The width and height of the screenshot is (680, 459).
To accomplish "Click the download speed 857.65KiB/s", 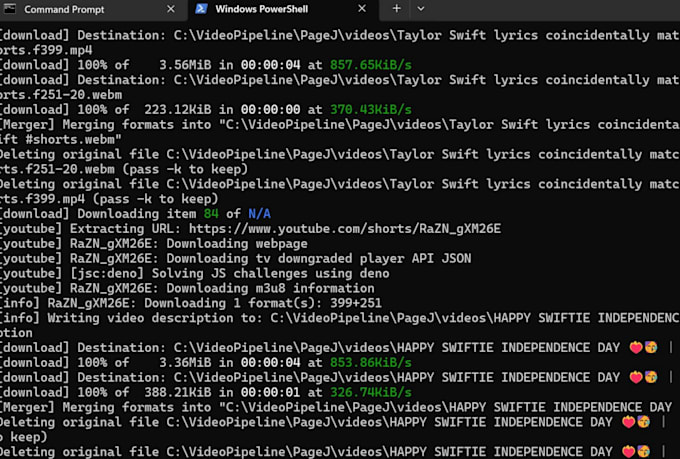I will 371,65.
